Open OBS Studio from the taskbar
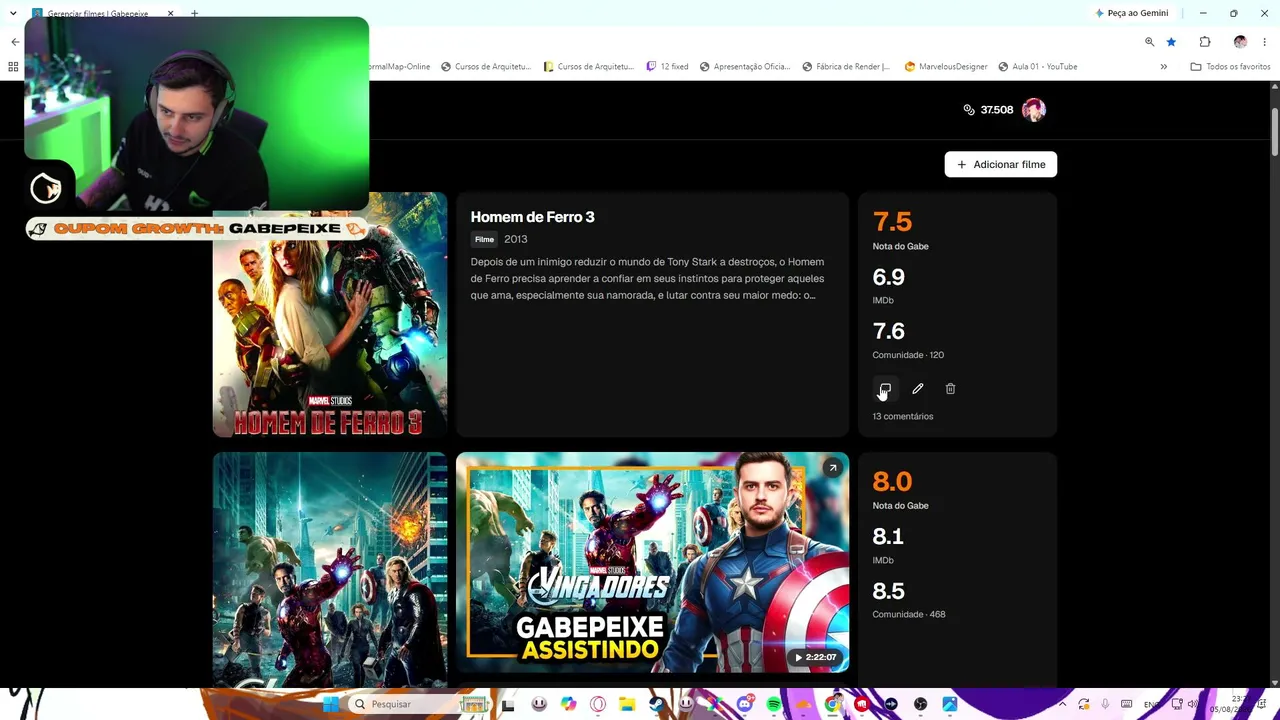 [920, 704]
